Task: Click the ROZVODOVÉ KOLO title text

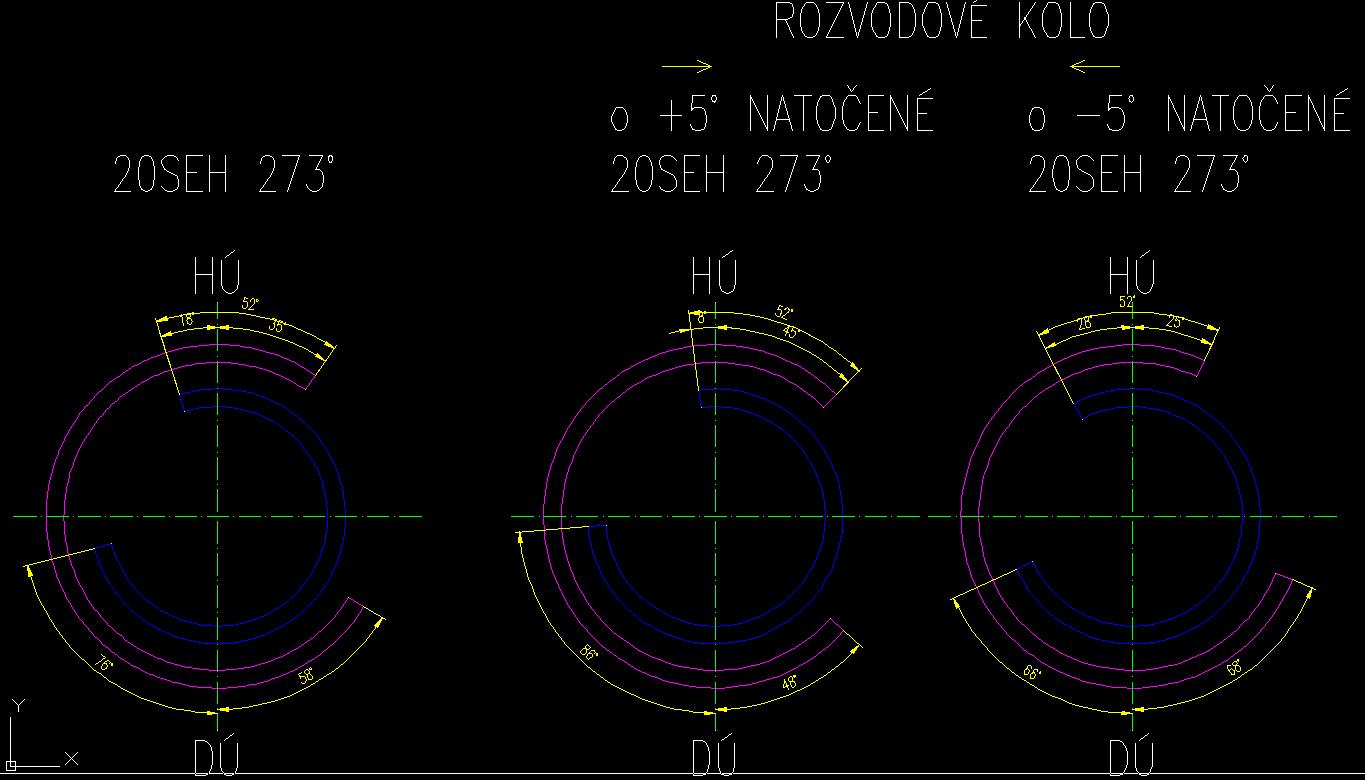Action: [942, 23]
